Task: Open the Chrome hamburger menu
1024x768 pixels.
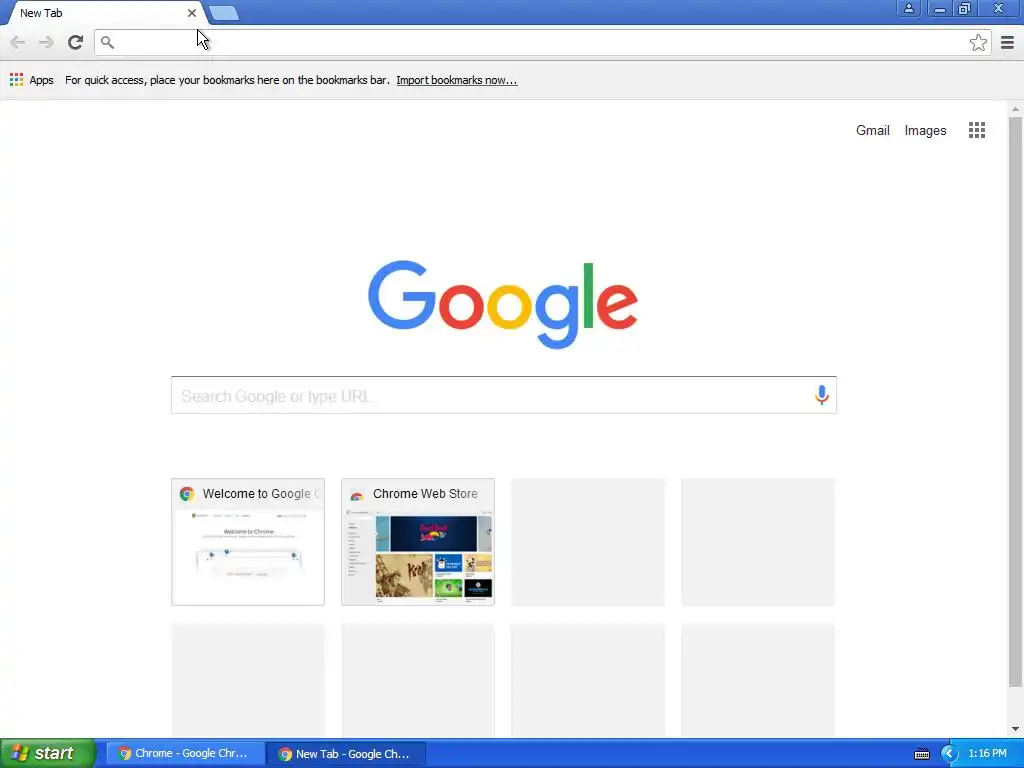Action: click(1008, 42)
